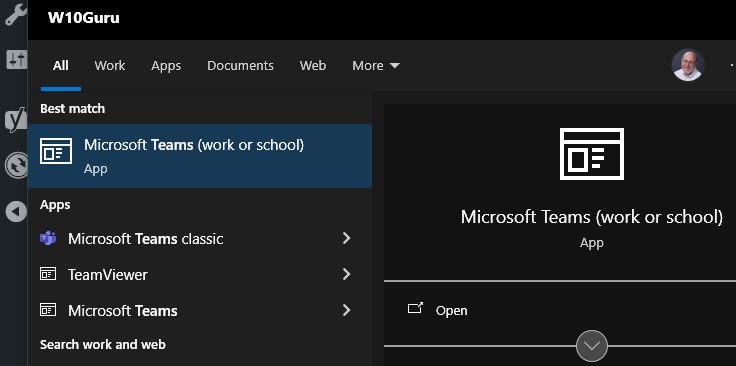Switch to the Documents tab
Image resolution: width=736 pixels, height=366 pixels.
240,66
